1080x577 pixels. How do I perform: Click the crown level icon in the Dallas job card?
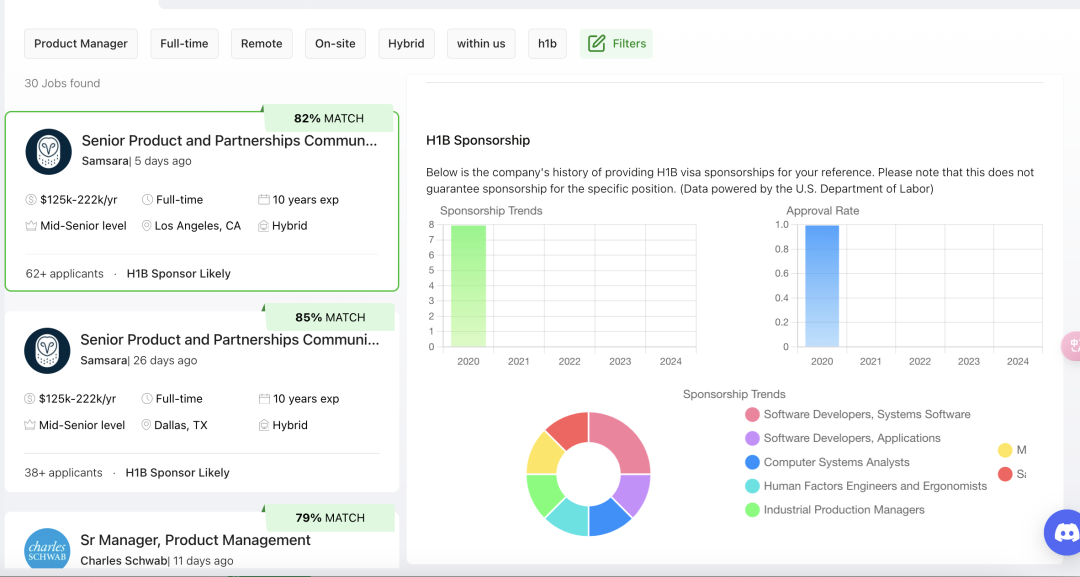(30, 425)
